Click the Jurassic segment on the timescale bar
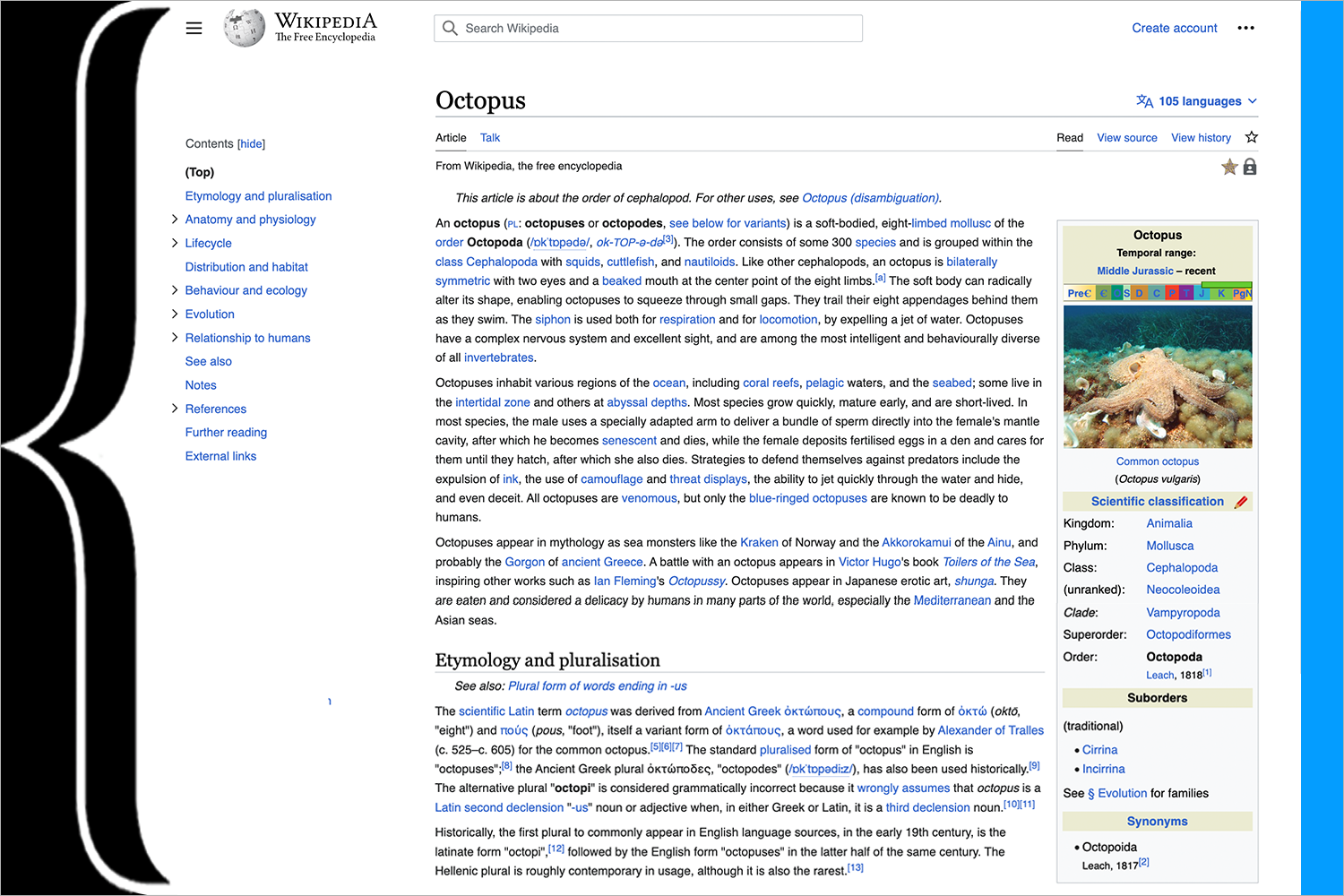The width and height of the screenshot is (1344, 896). tap(1202, 293)
